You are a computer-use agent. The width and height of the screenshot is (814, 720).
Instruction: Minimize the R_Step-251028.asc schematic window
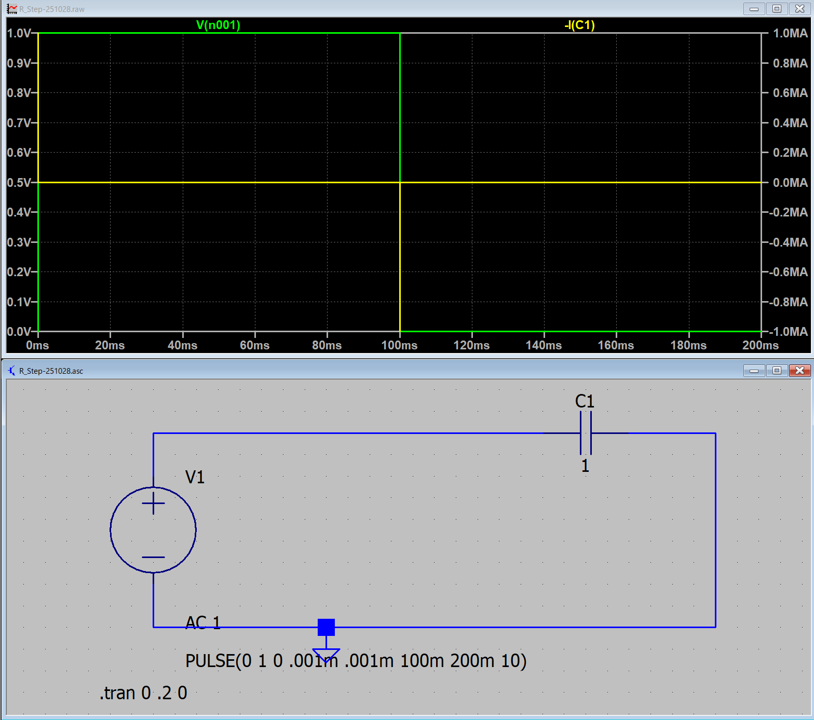click(x=755, y=370)
